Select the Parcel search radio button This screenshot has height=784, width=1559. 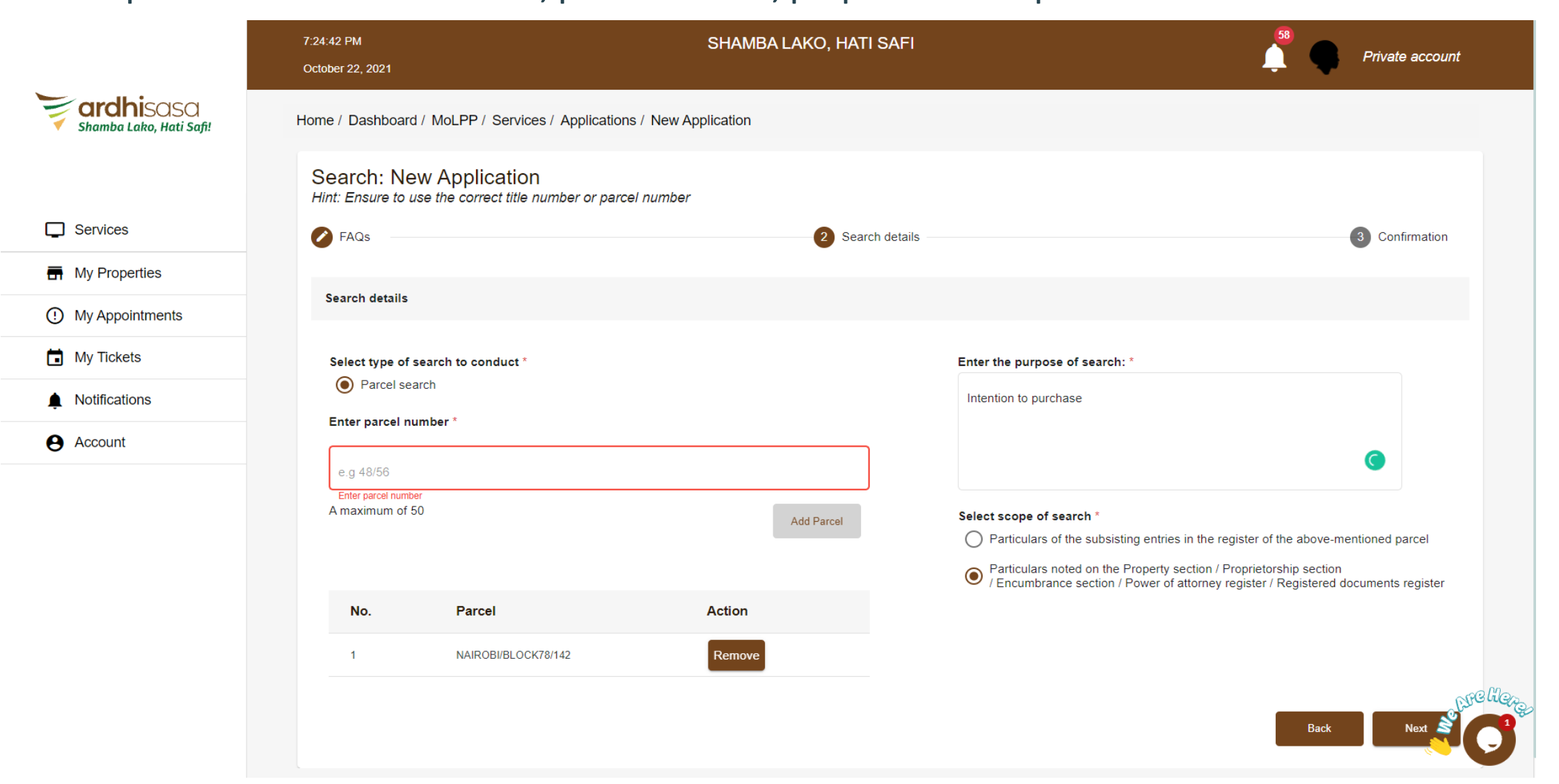[x=345, y=385]
